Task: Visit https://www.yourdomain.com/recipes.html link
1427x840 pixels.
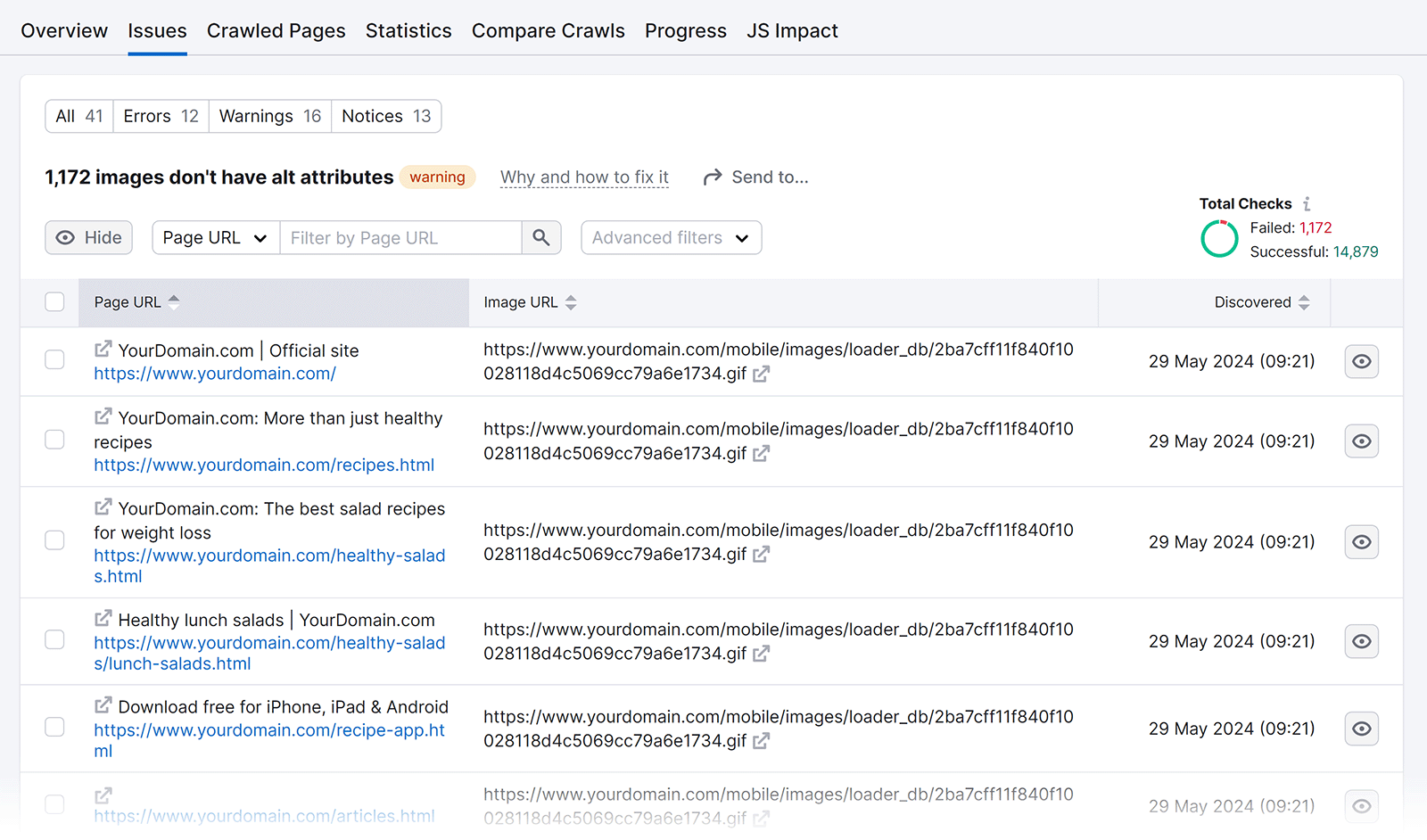Action: tap(264, 465)
